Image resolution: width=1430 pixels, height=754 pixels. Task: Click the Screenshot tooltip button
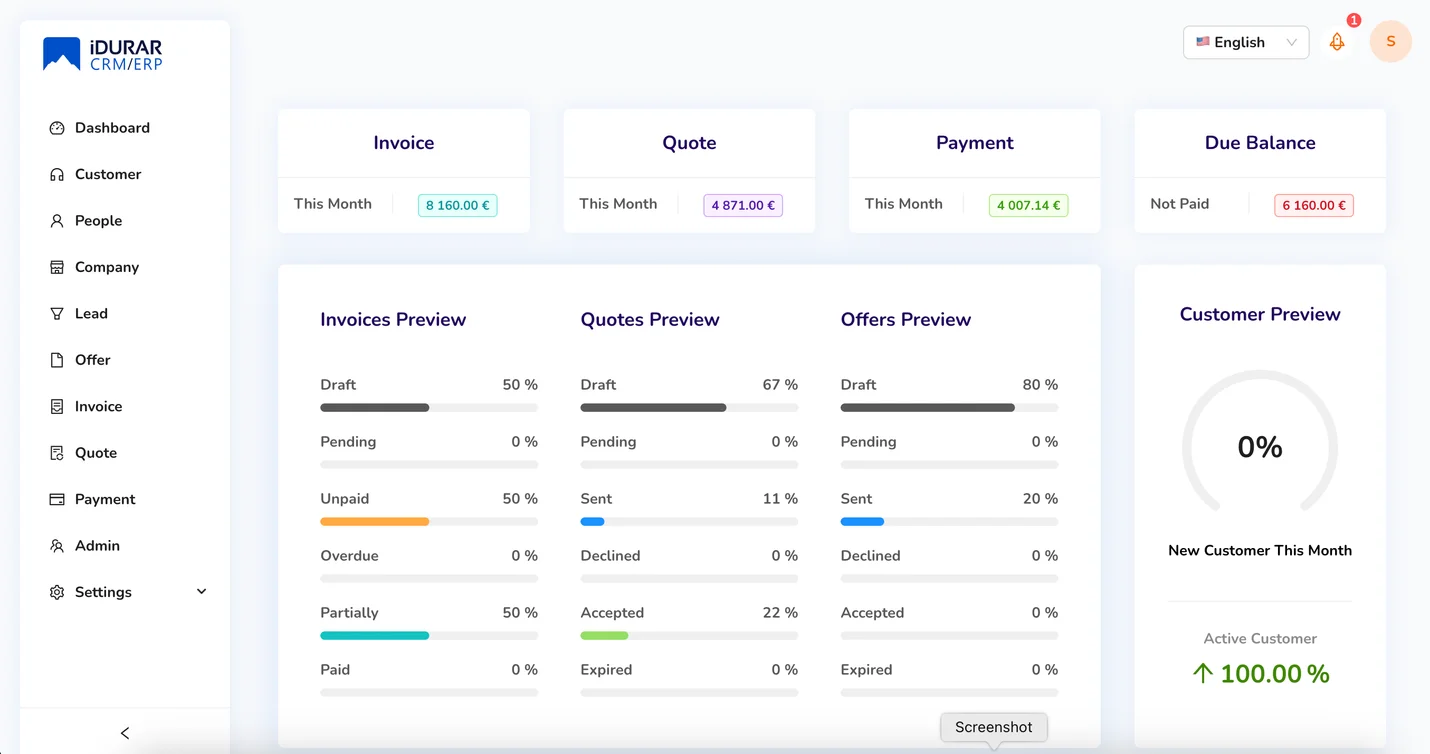(994, 727)
